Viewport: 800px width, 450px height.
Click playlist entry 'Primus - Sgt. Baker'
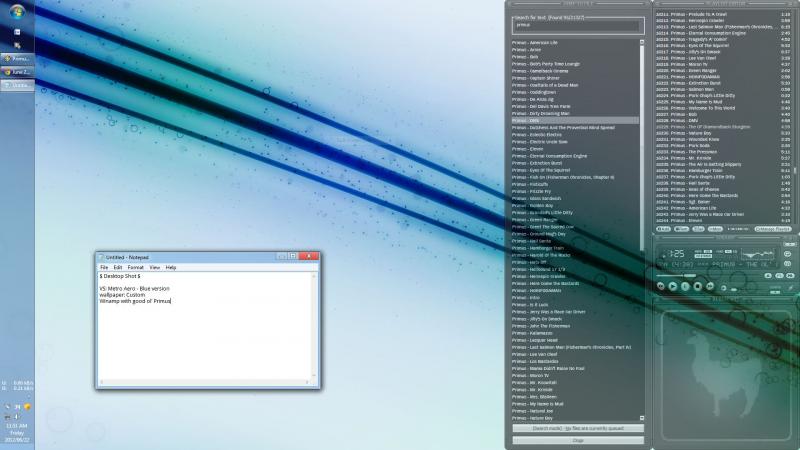point(723,202)
